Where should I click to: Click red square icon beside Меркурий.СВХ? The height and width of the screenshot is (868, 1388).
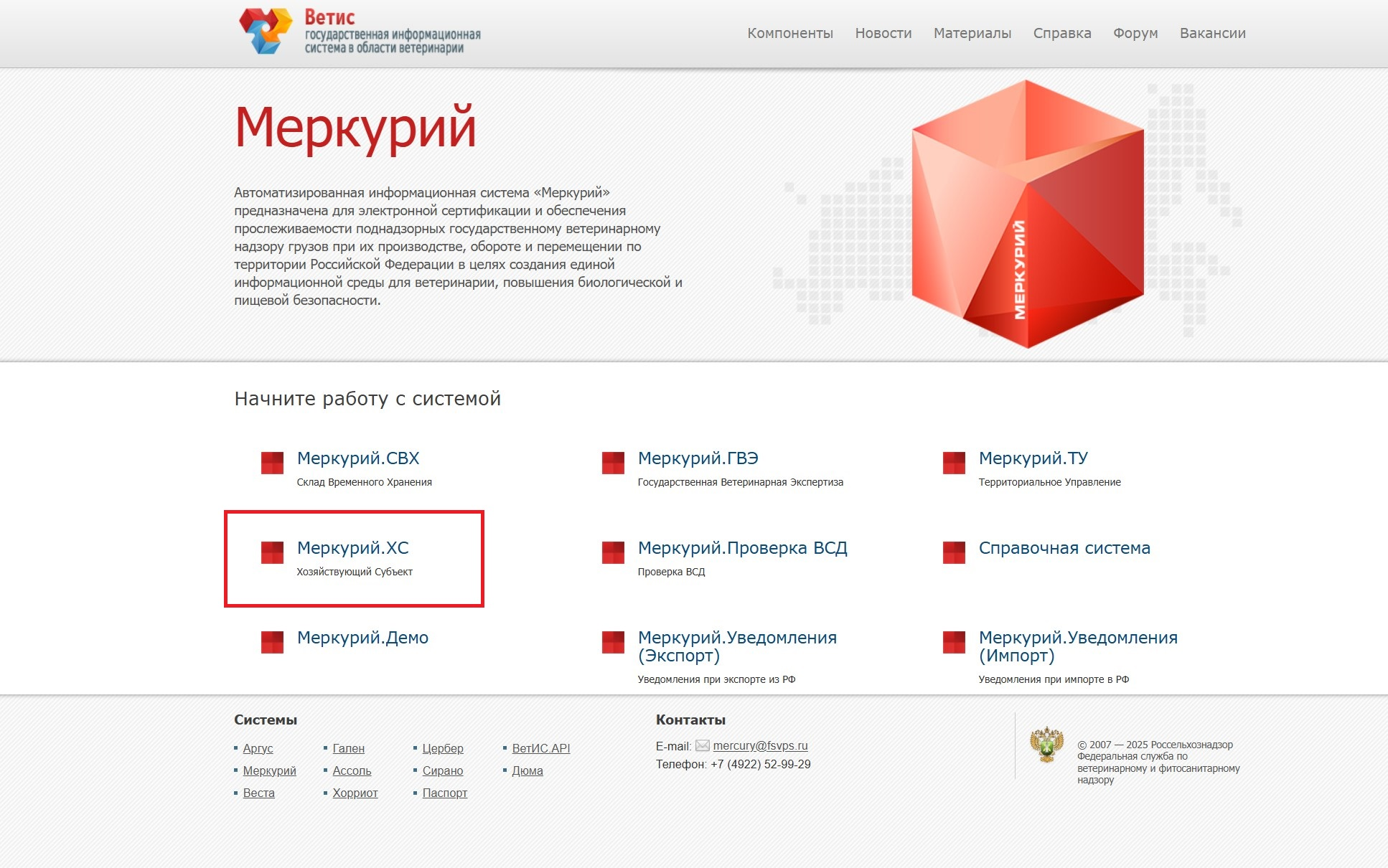coord(272,463)
